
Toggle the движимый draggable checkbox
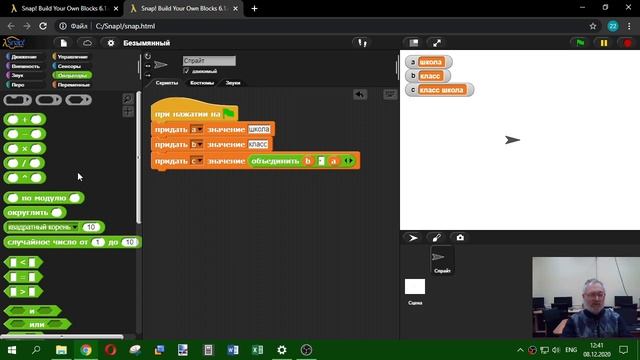[x=187, y=71]
